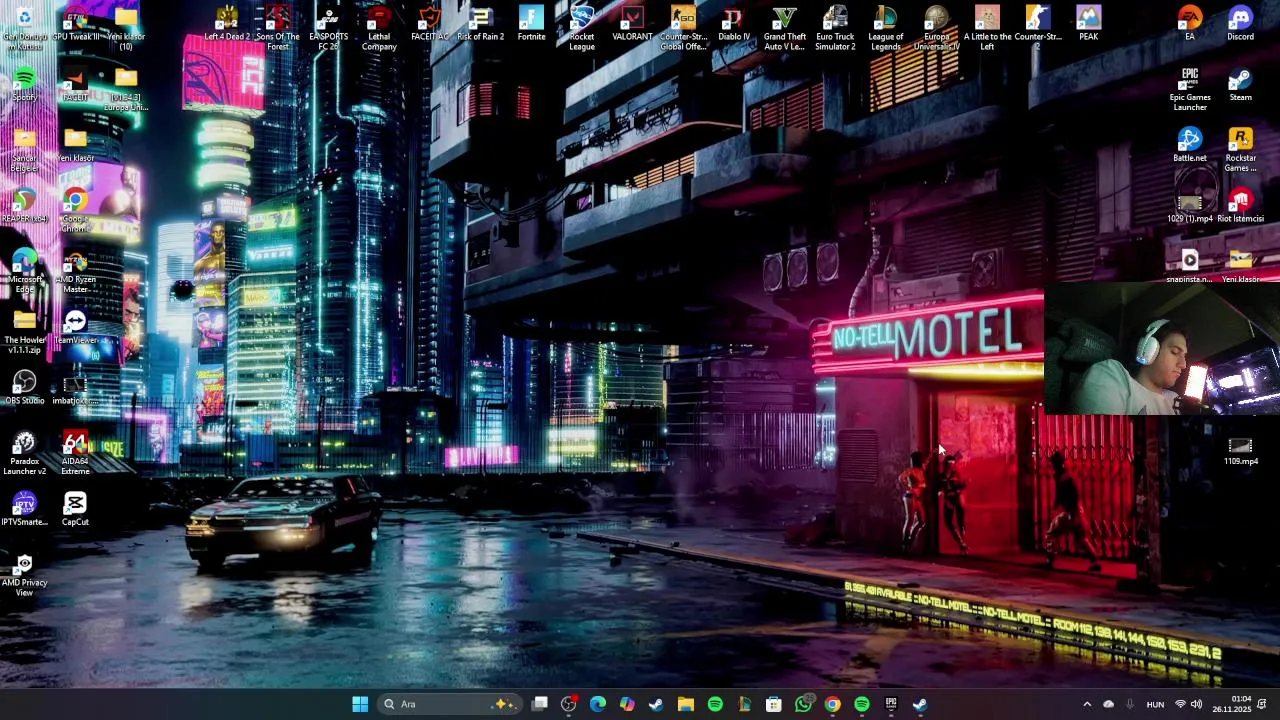The height and width of the screenshot is (720, 1280).
Task: Open Microsoft Store from the taskbar
Action: pyautogui.click(x=774, y=704)
